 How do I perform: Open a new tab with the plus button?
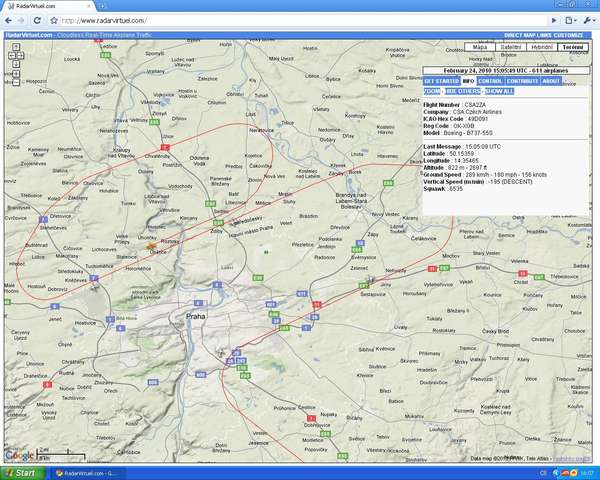pyautogui.click(x=102, y=6)
